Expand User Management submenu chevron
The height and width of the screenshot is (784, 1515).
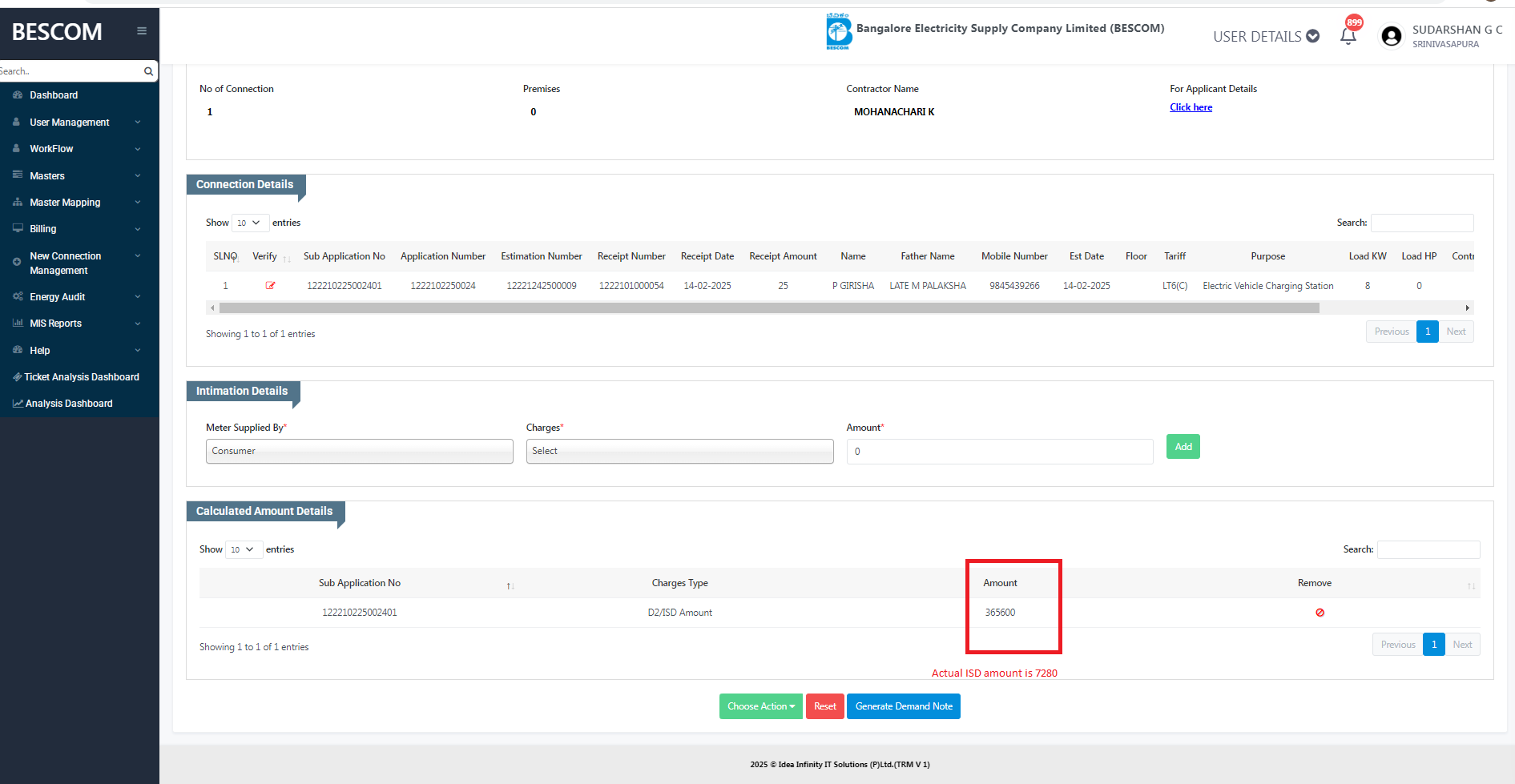coord(138,122)
